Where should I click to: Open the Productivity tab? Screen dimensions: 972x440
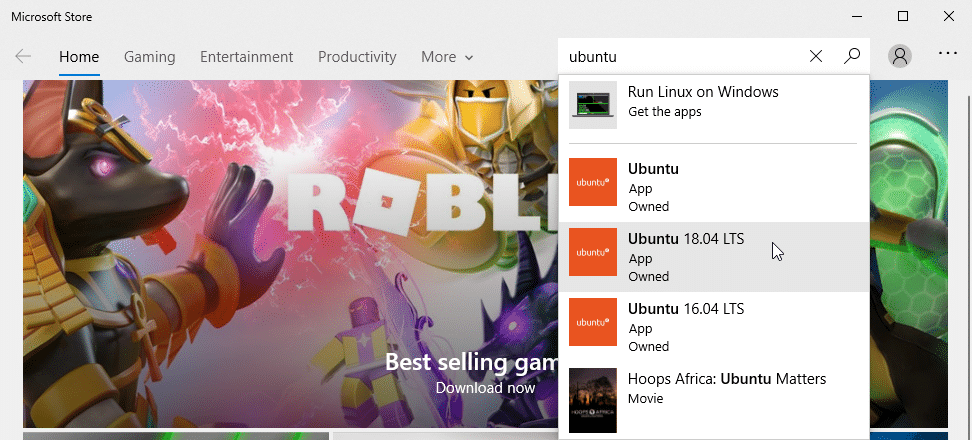click(x=357, y=57)
